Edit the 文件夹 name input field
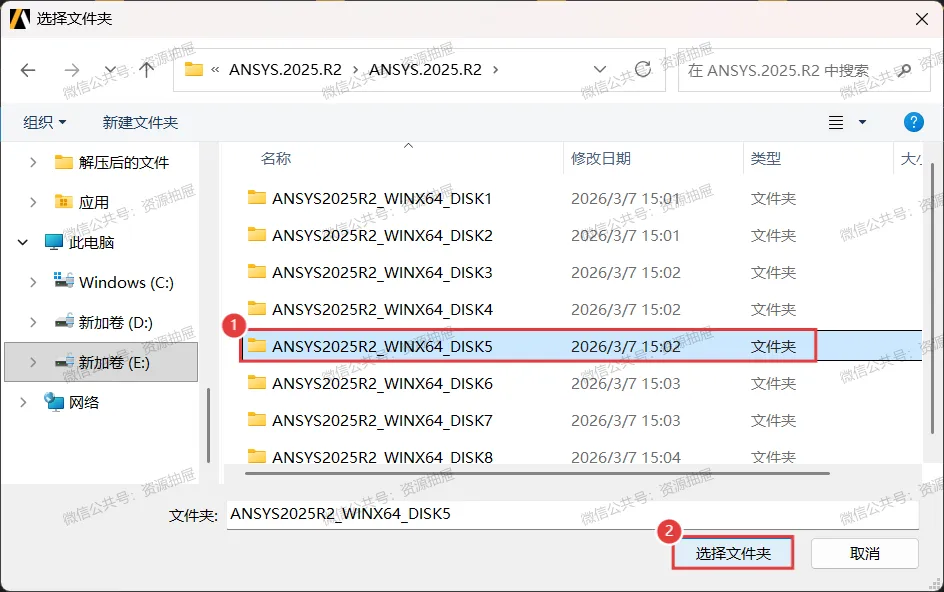Viewport: 944px width, 592px height. click(x=573, y=514)
